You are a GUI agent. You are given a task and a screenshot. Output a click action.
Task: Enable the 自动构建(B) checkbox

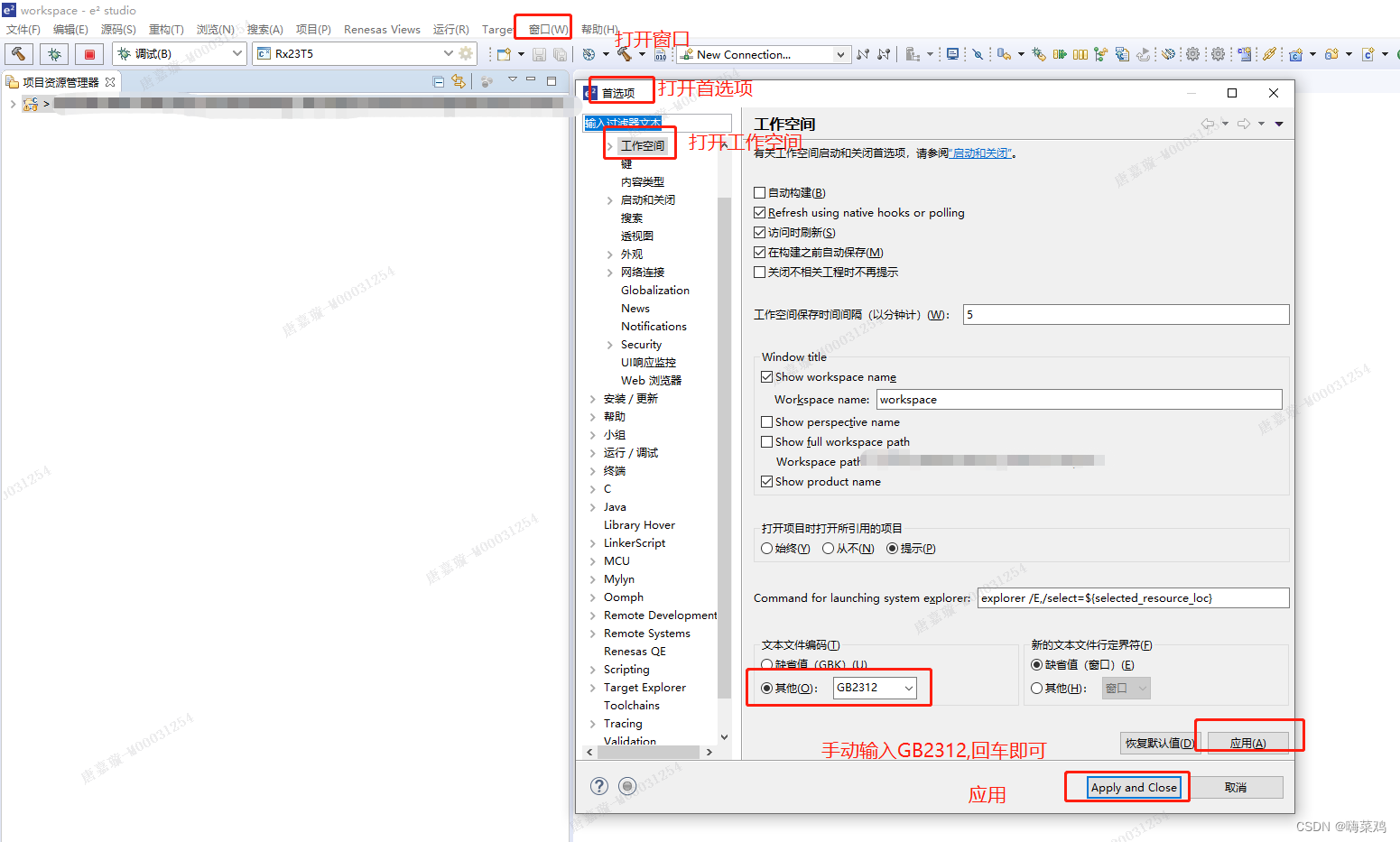[x=761, y=192]
